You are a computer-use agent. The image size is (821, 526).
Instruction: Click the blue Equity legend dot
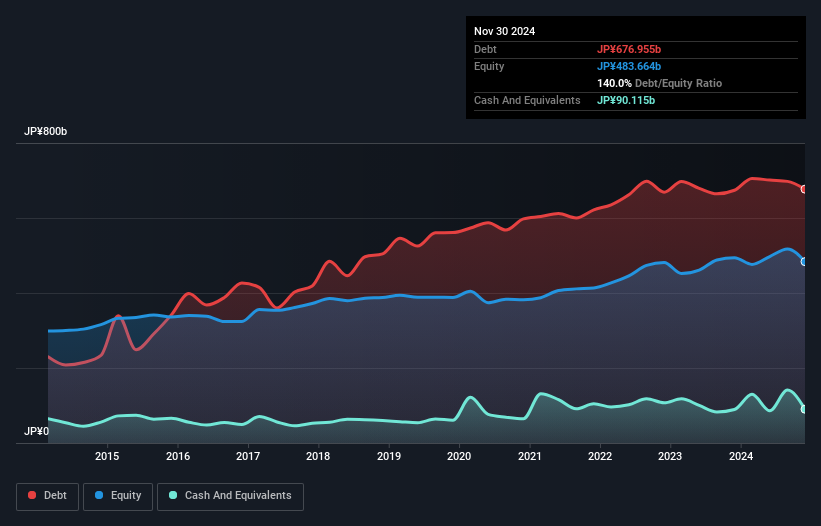click(x=99, y=495)
